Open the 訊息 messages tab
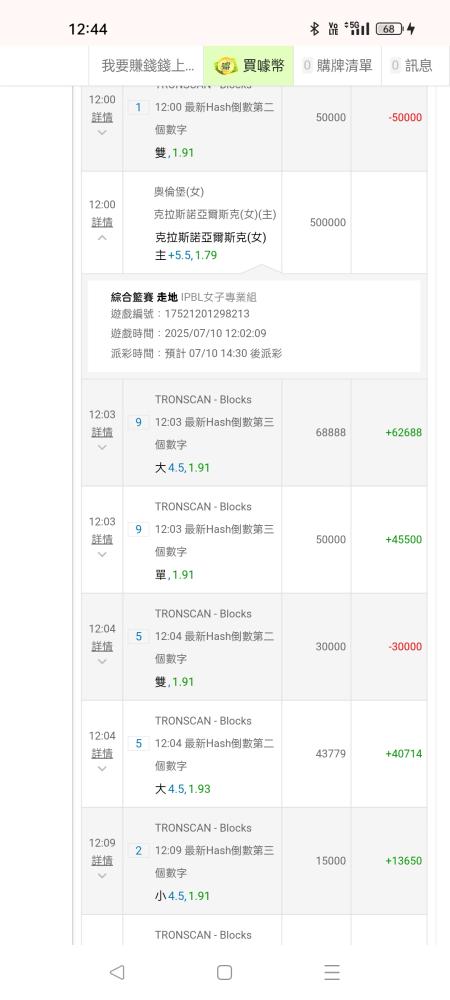This screenshot has width=450, height=1000. pos(412,65)
